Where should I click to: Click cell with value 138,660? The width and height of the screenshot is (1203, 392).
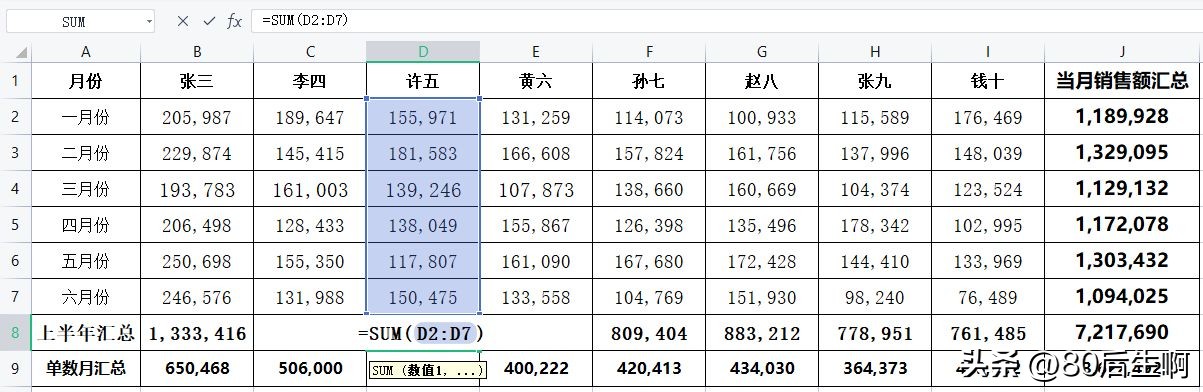(x=649, y=189)
